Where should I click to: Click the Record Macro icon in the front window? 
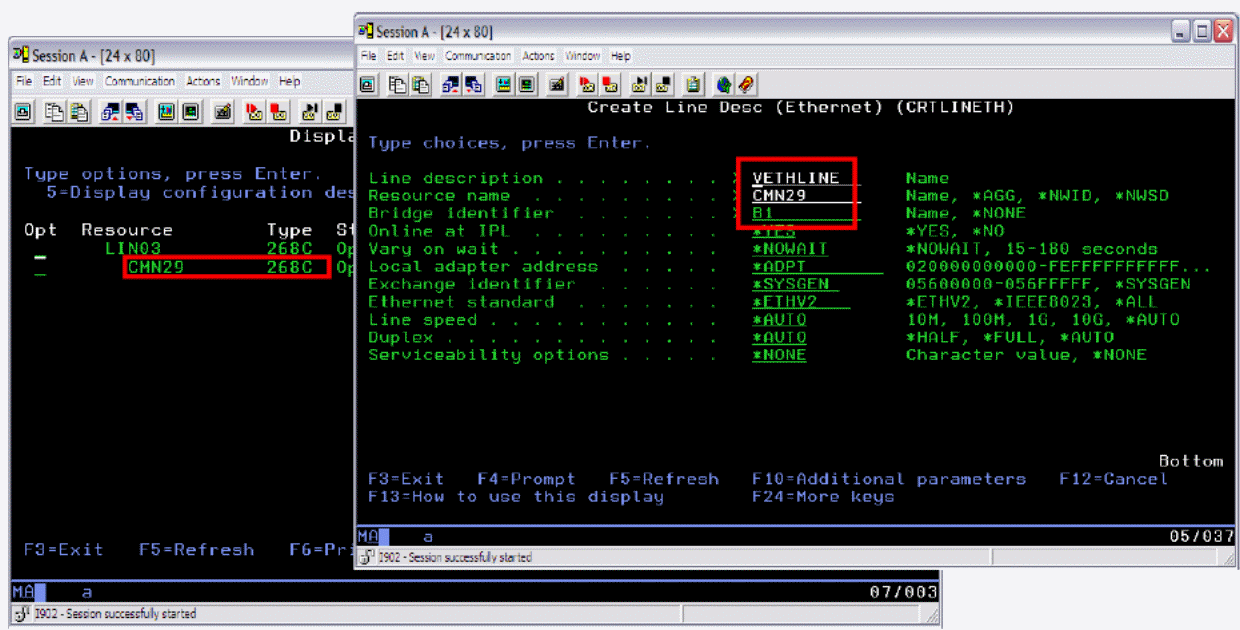coord(587,84)
